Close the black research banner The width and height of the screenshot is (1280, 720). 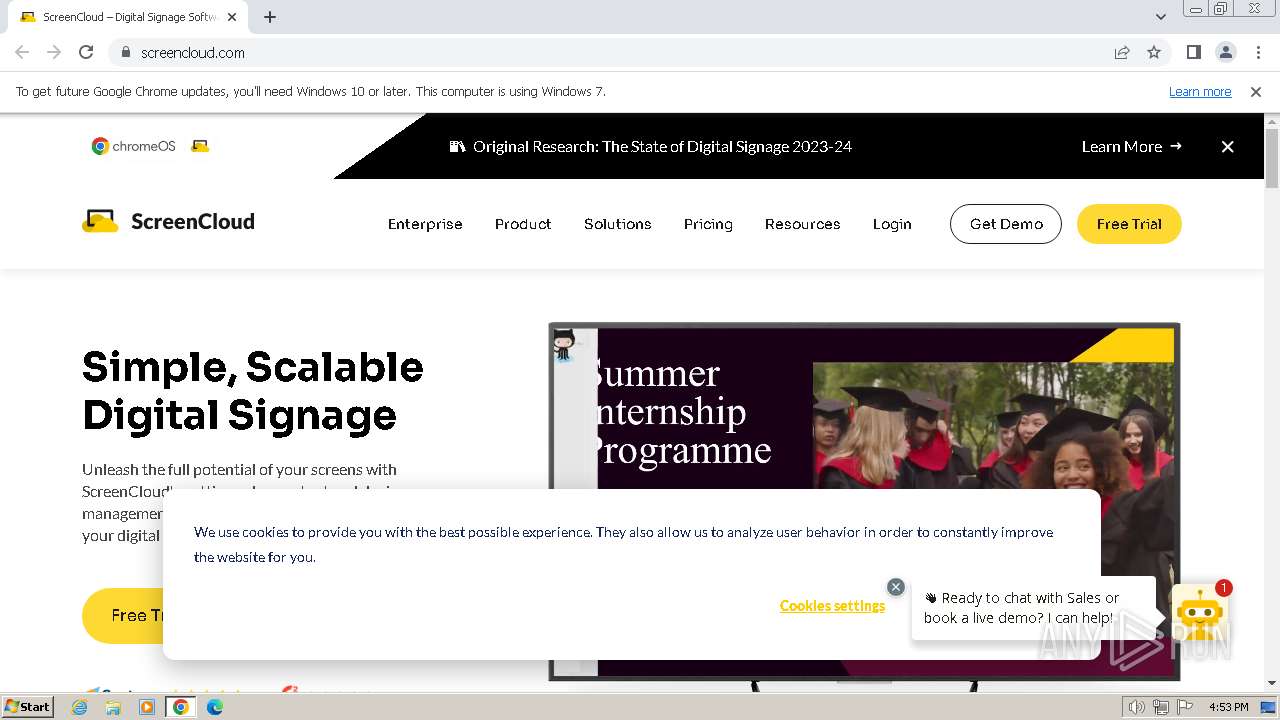tap(1228, 146)
